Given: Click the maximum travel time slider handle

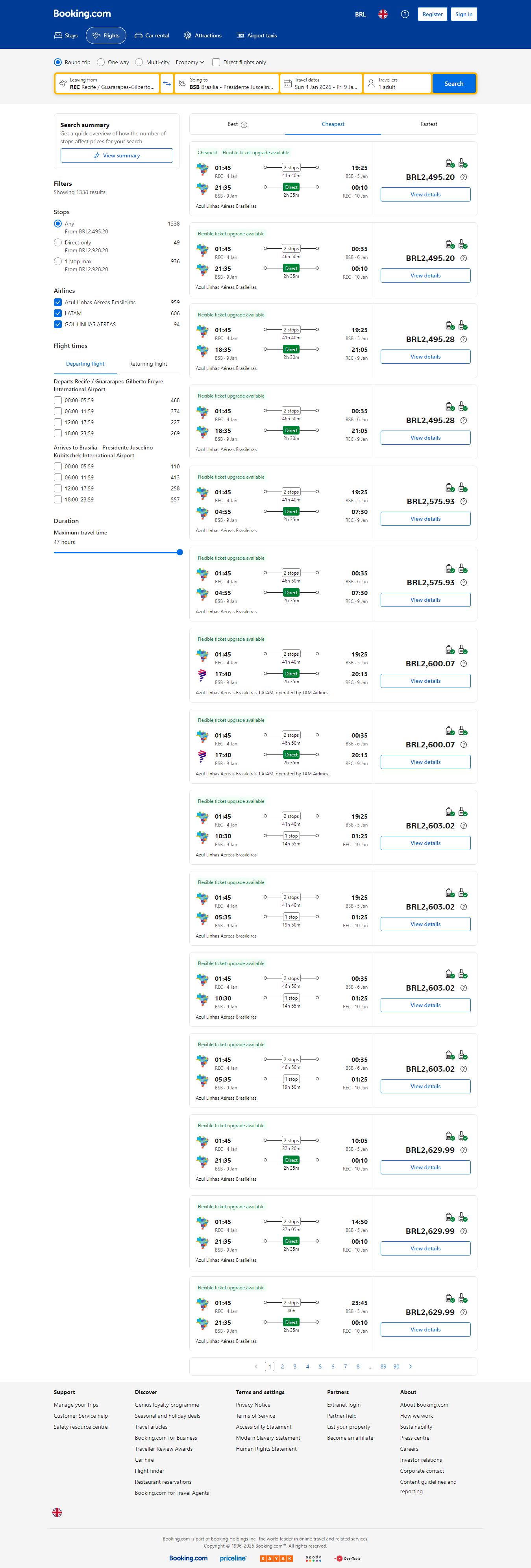Looking at the screenshot, I should pos(179,552).
